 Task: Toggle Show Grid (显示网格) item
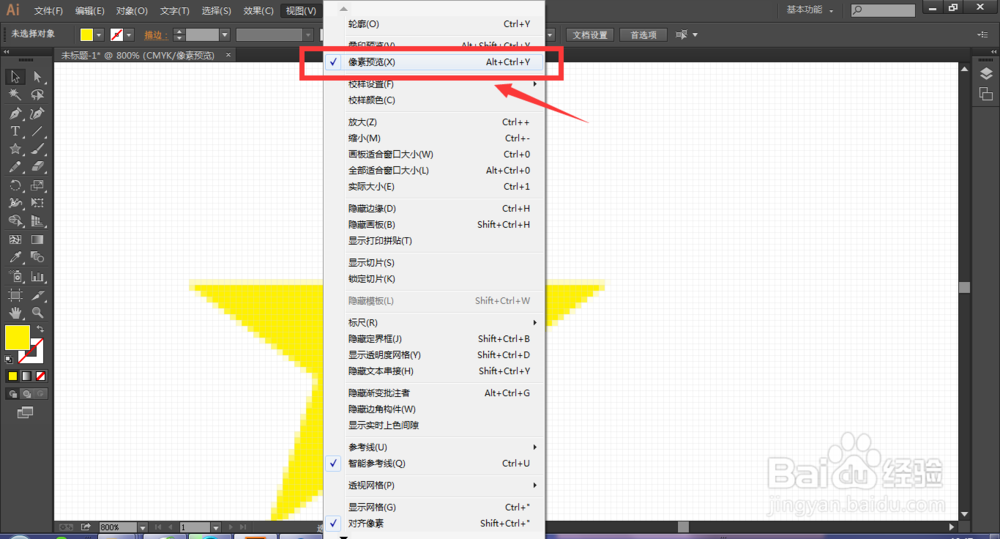coord(434,508)
